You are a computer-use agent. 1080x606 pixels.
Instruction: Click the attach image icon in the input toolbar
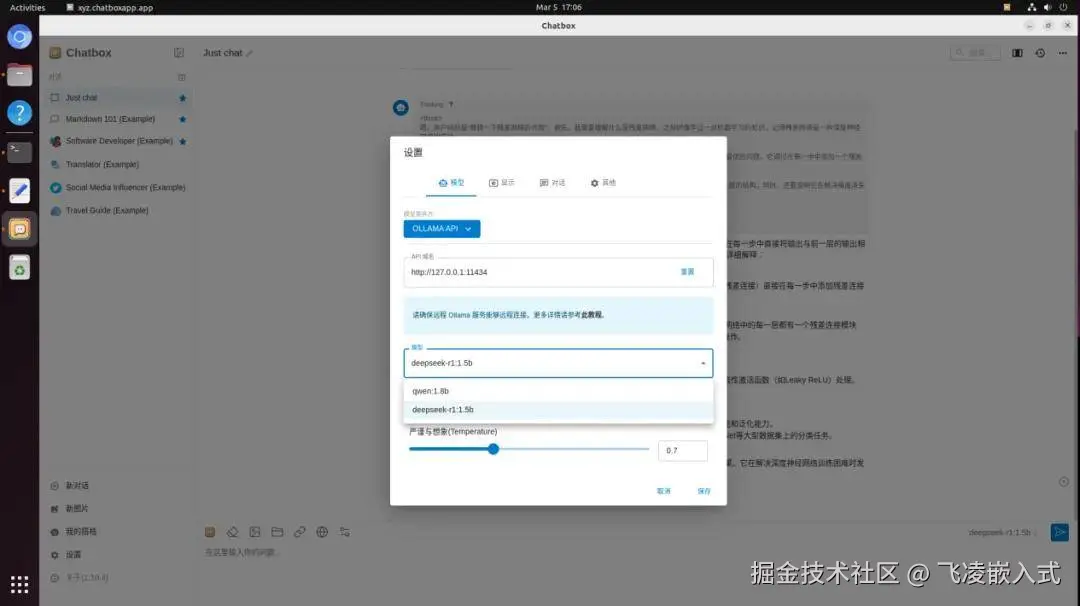[x=255, y=532]
